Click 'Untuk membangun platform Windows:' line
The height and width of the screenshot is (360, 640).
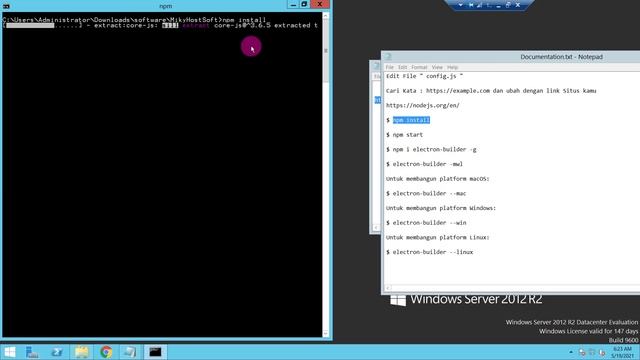(x=441, y=208)
